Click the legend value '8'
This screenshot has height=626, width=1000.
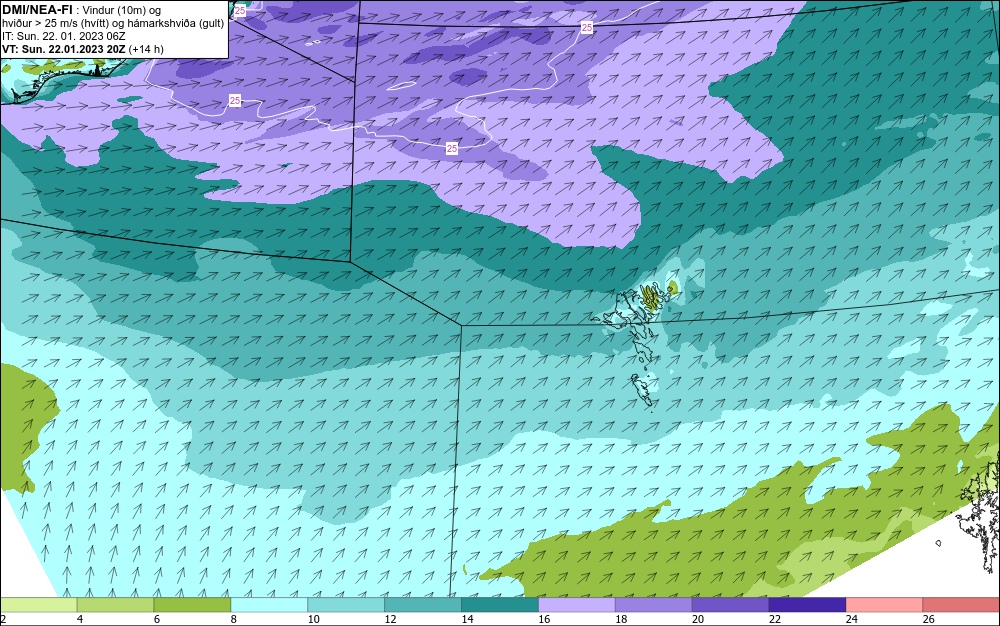pos(234,619)
